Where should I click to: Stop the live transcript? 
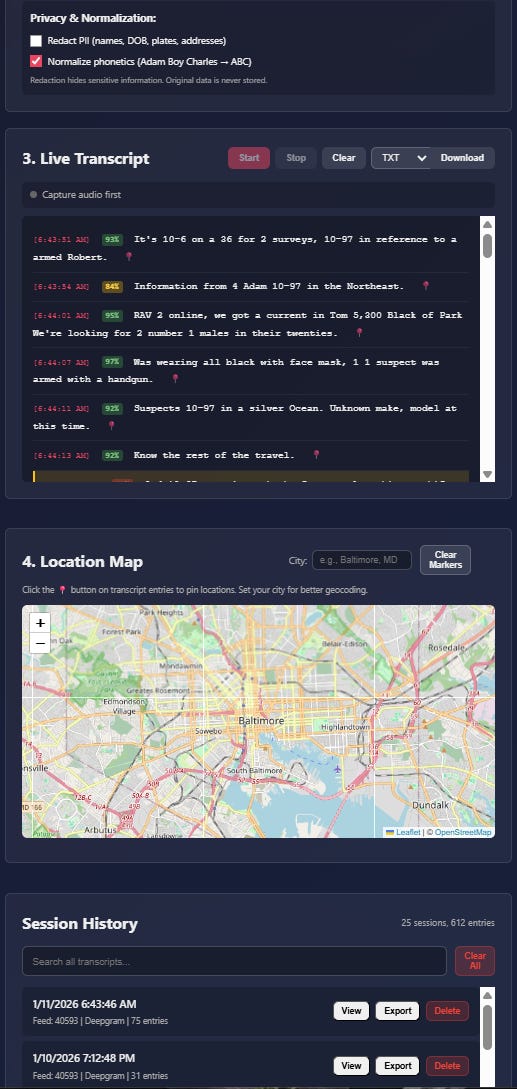(x=296, y=158)
